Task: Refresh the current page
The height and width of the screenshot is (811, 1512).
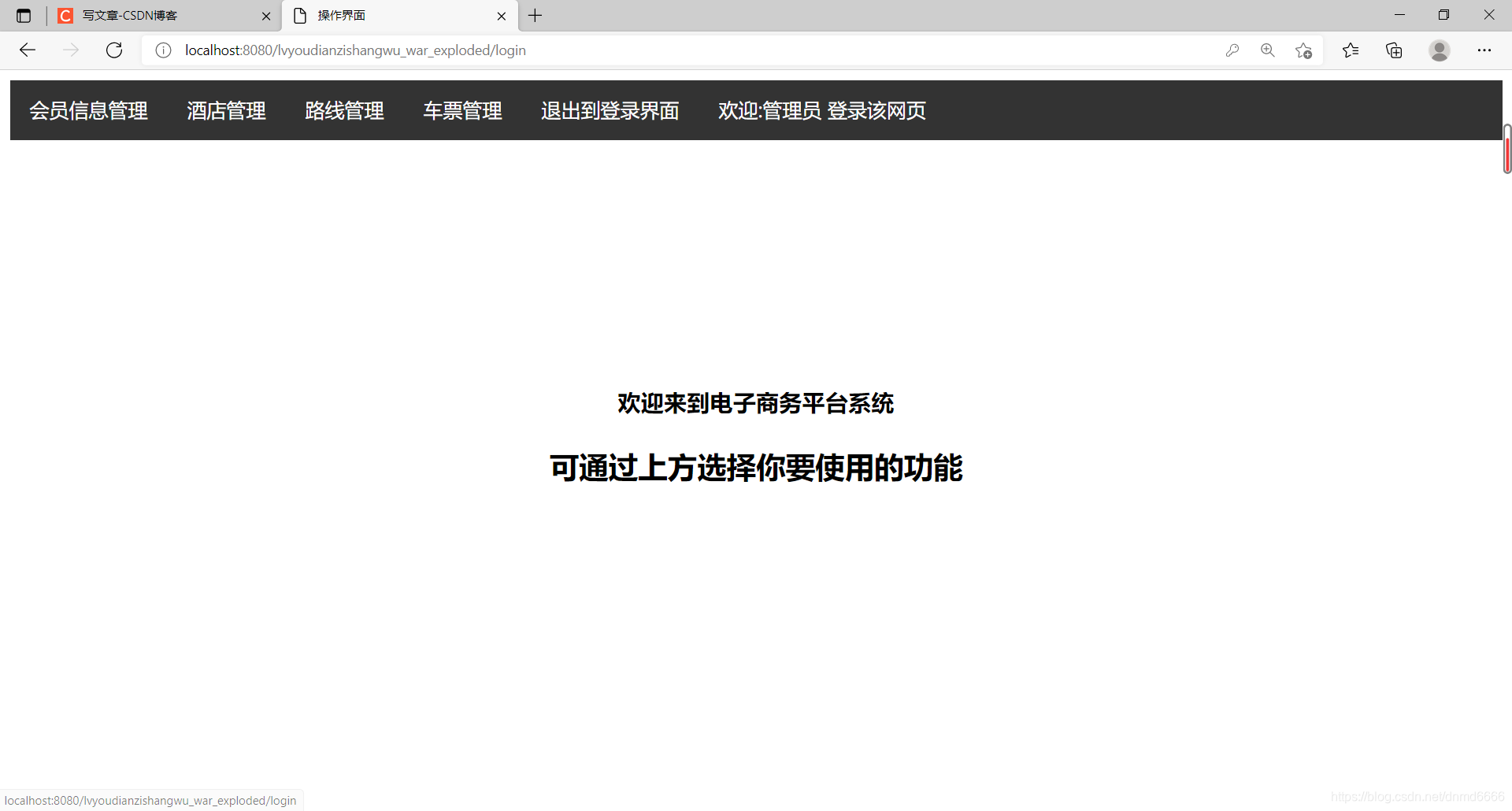Action: click(114, 50)
